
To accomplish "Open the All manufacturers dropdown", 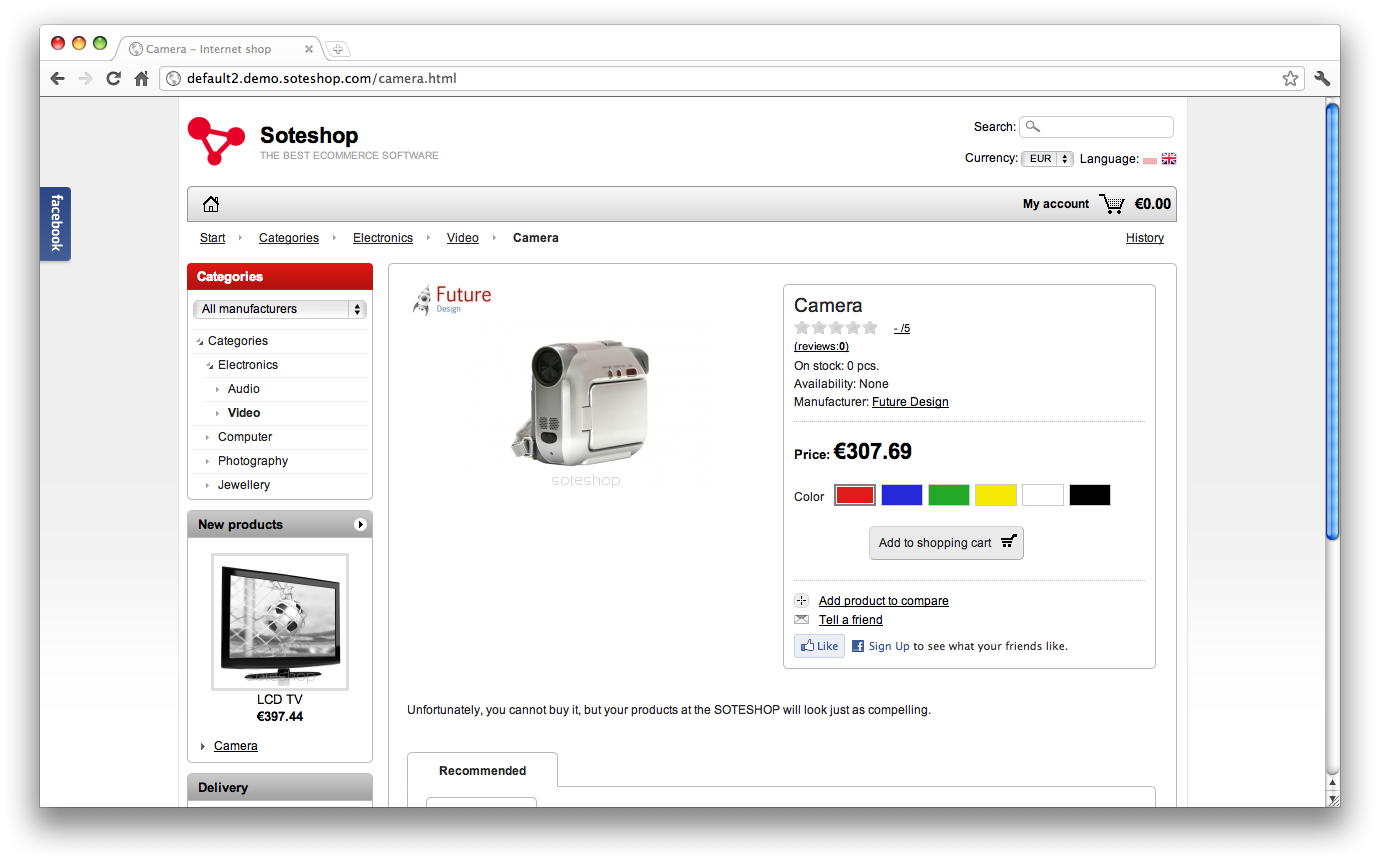I will (279, 309).
